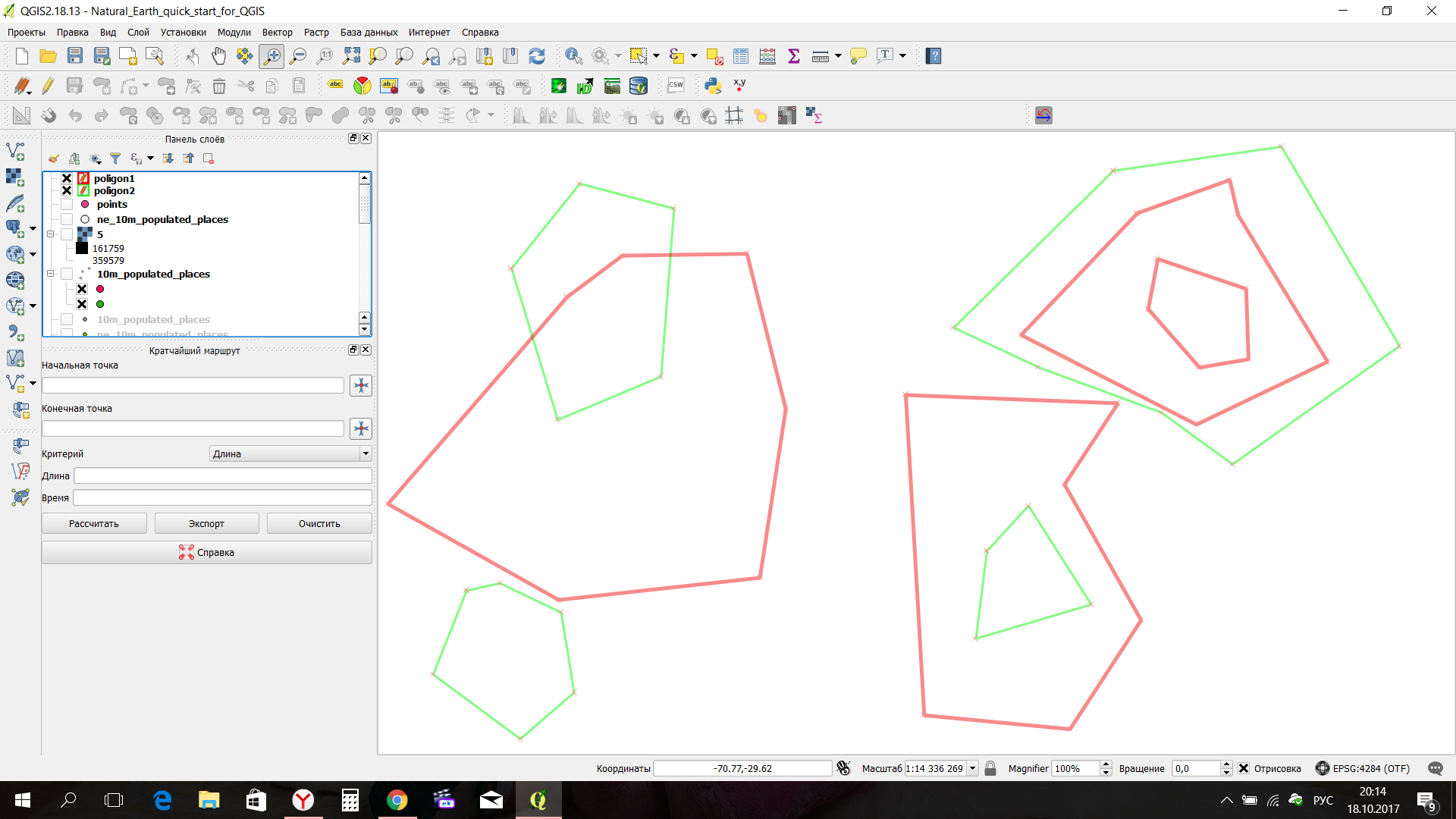
Task: Open the attribute table icon
Action: click(741, 55)
